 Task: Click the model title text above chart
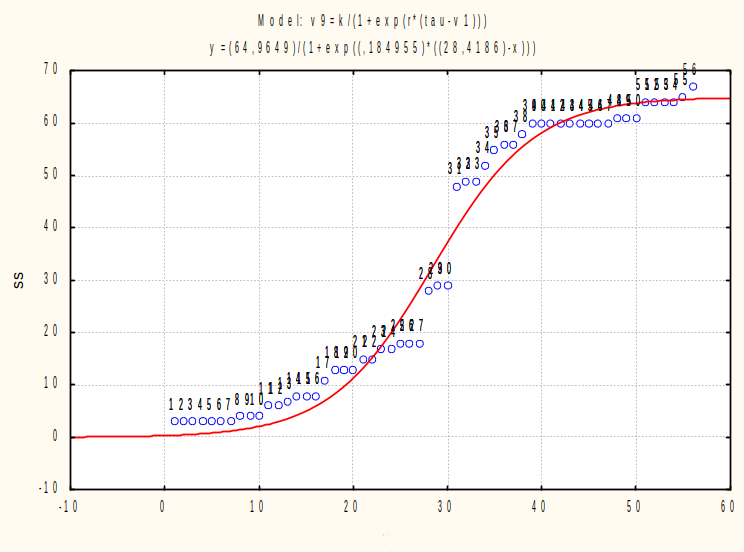372,21
